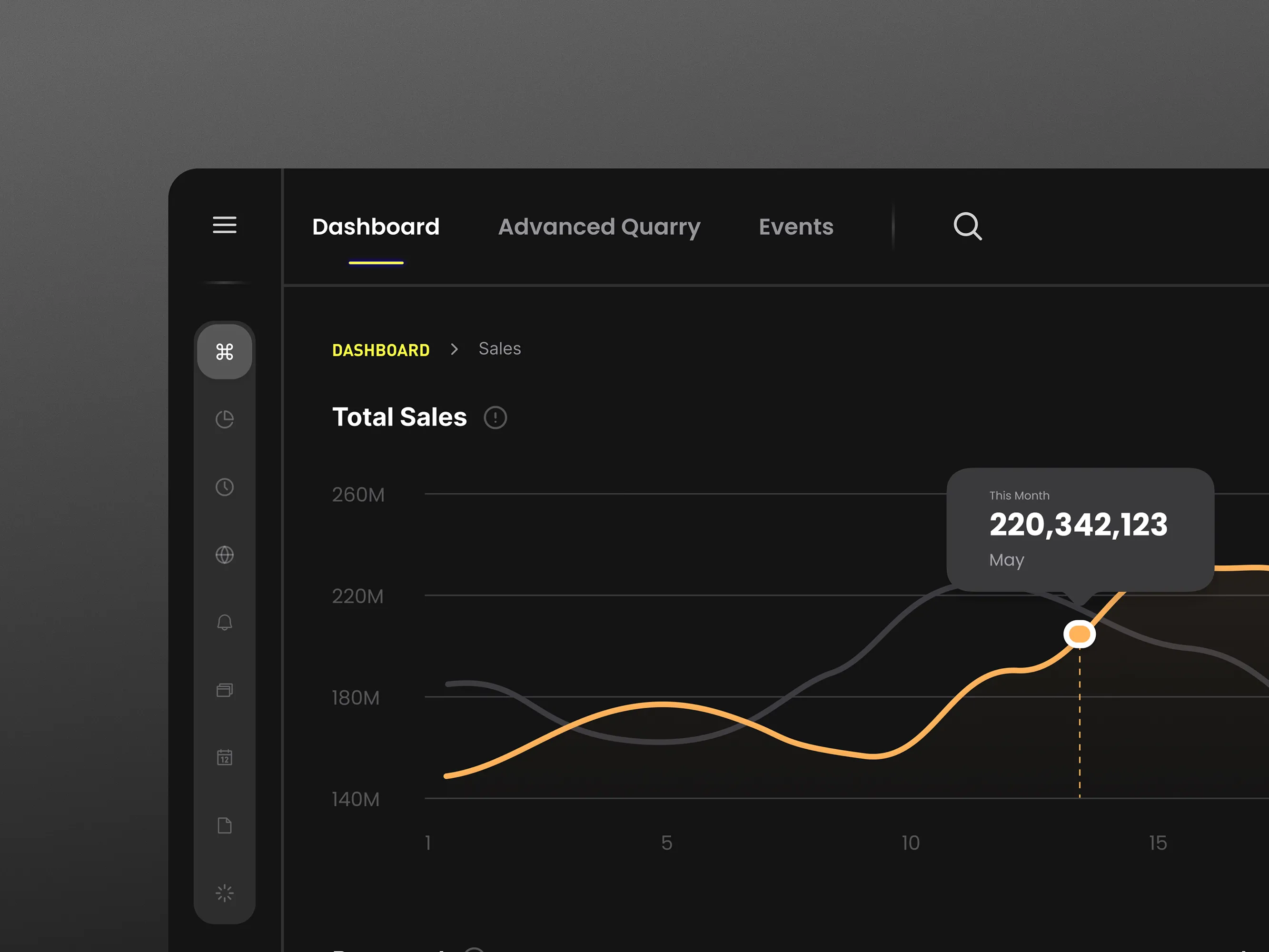Open the globe sidebar icon

(224, 555)
